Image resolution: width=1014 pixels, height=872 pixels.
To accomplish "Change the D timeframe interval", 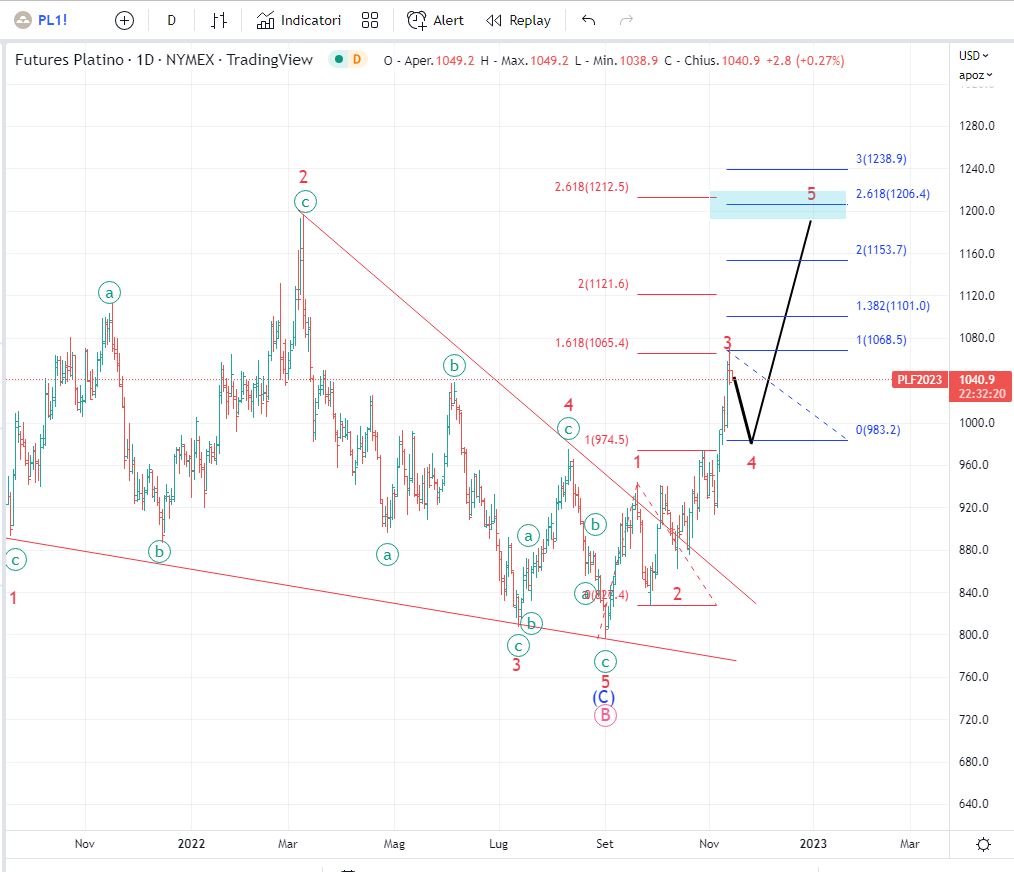I will [171, 21].
